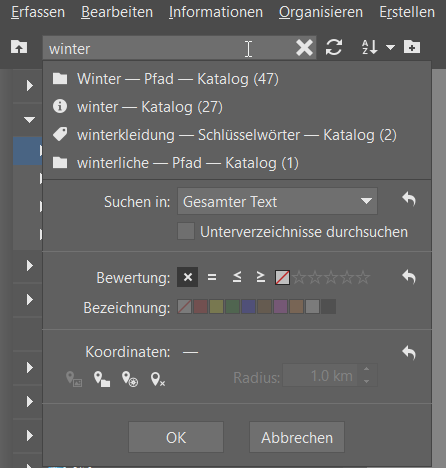Select suggestion 'winterliche — Pfad — Katalog (1)'
The height and width of the screenshot is (468, 446).
237,163
